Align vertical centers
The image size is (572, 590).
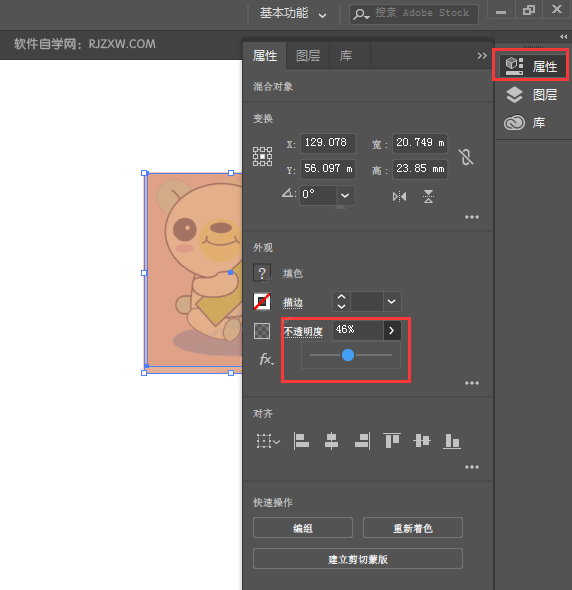click(421, 441)
